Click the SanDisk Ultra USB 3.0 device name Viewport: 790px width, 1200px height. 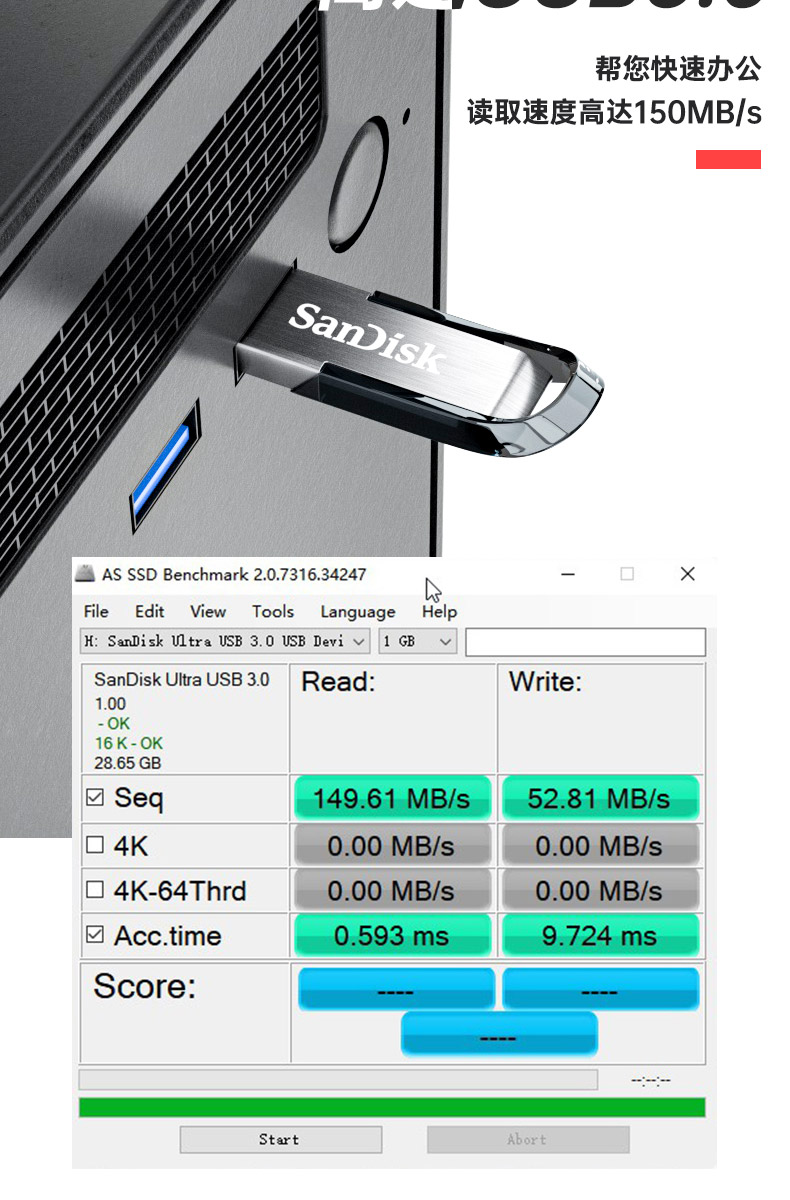(182, 679)
